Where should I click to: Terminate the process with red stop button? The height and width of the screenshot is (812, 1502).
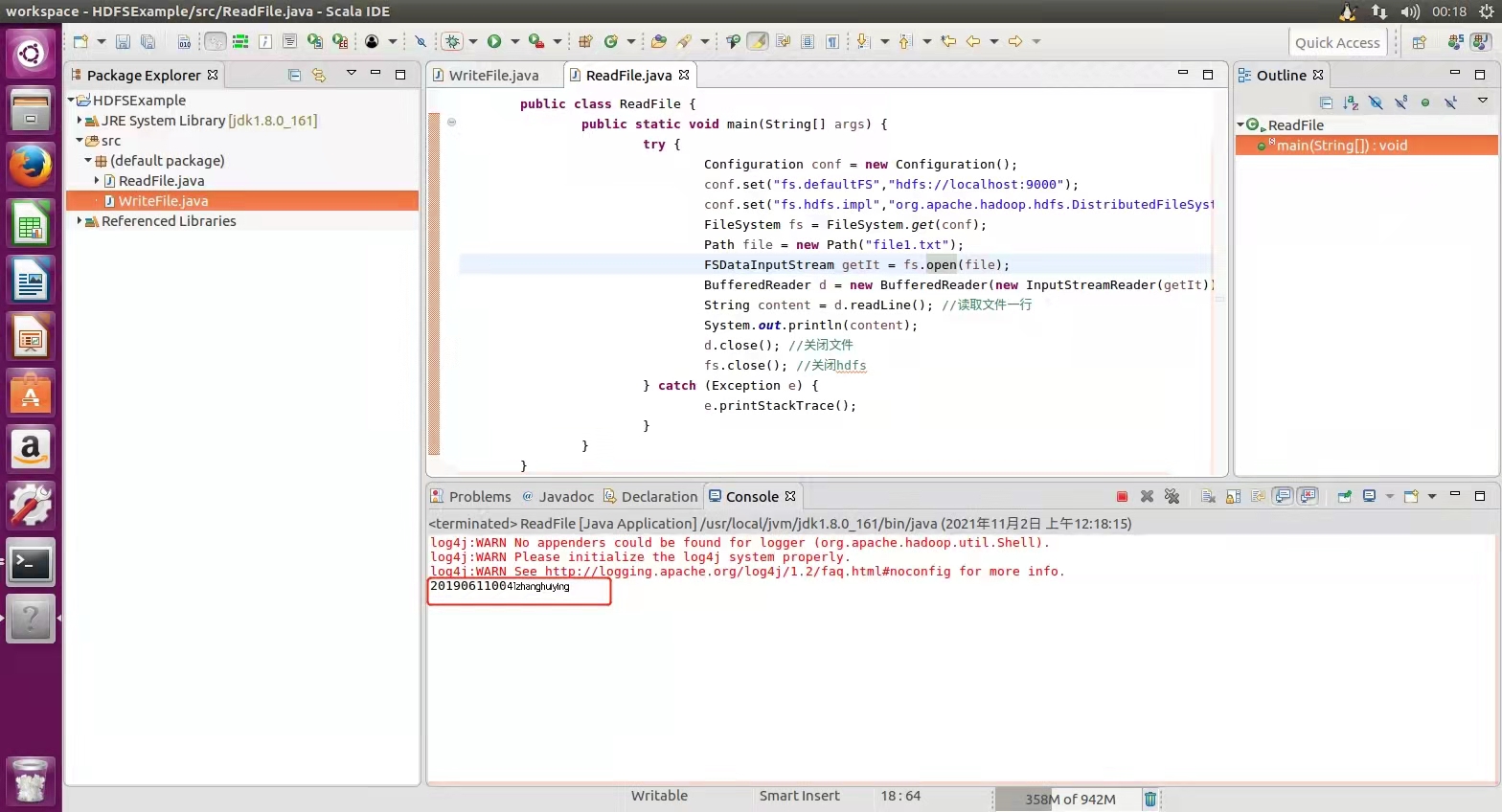(1122, 496)
